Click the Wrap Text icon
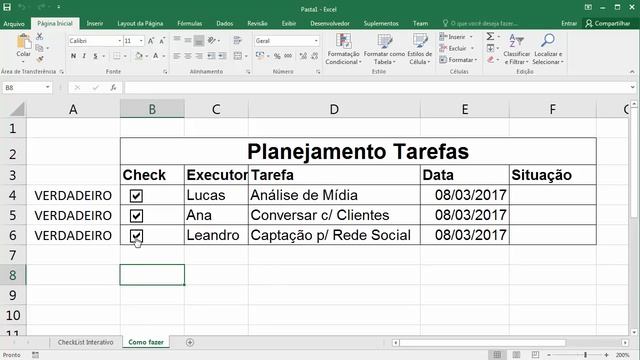640x360 pixels. coord(237,40)
